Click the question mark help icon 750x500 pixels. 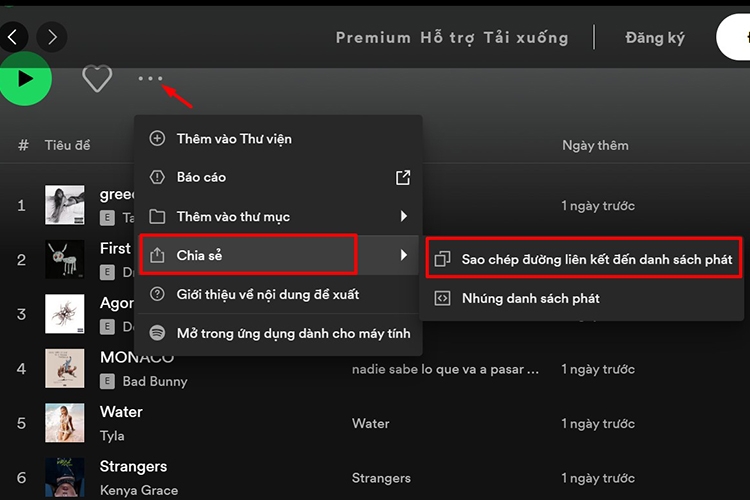click(x=157, y=294)
